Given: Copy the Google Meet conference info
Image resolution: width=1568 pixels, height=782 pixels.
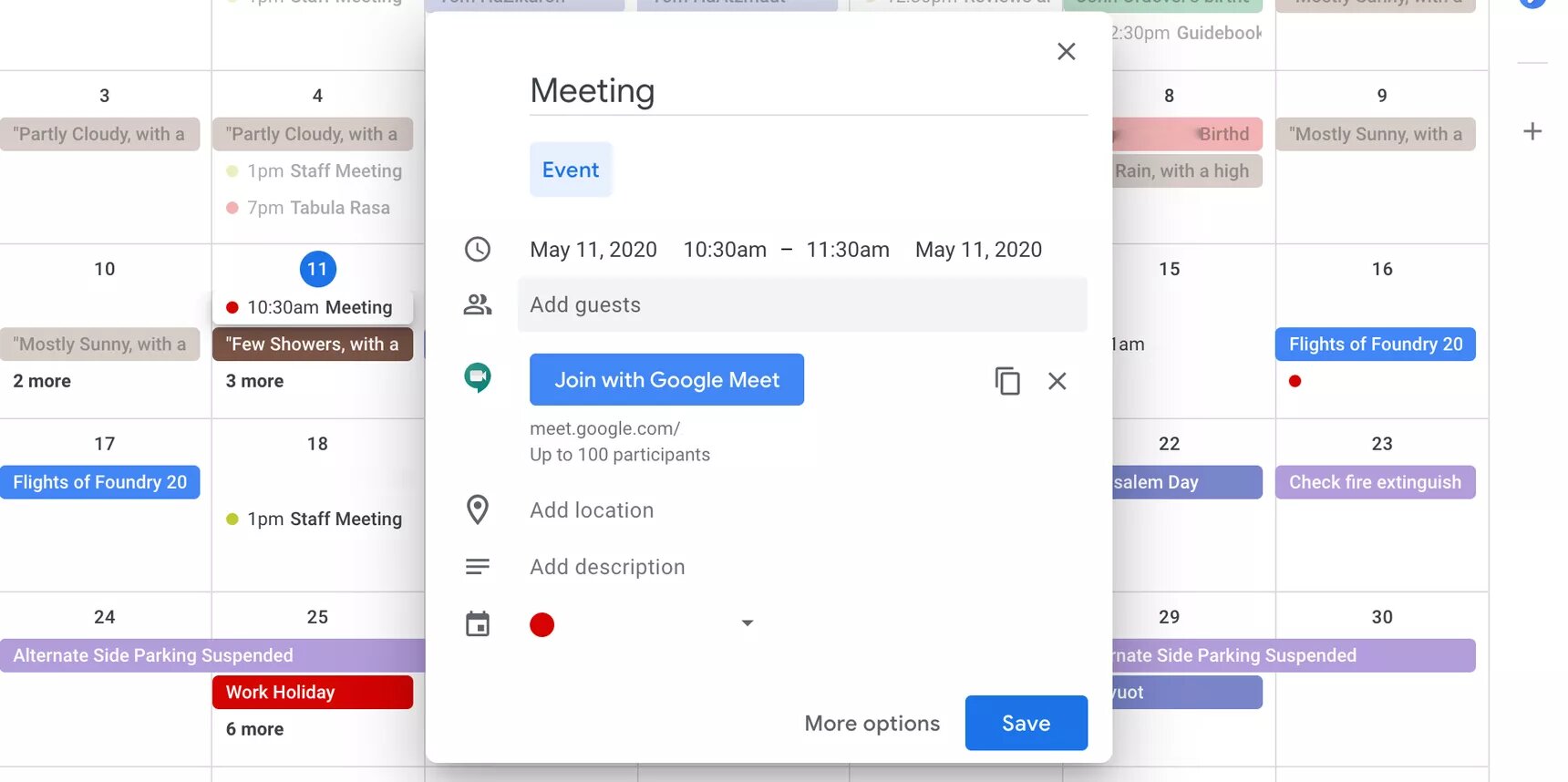Looking at the screenshot, I should click(x=1006, y=381).
